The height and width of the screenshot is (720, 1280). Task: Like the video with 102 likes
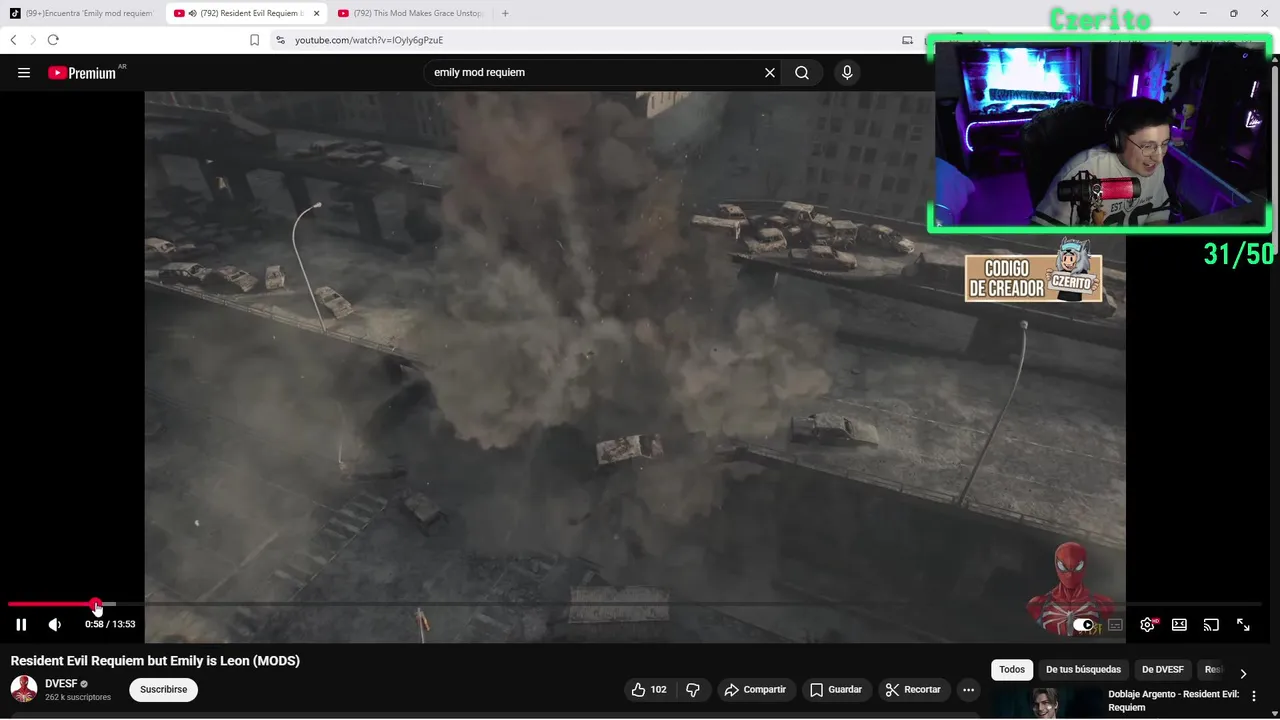[649, 690]
